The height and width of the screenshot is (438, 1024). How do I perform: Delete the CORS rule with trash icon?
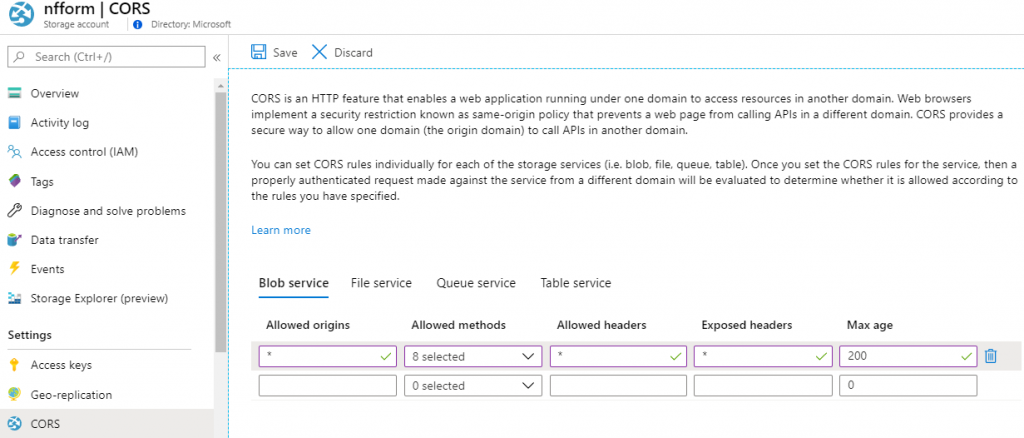[x=990, y=356]
